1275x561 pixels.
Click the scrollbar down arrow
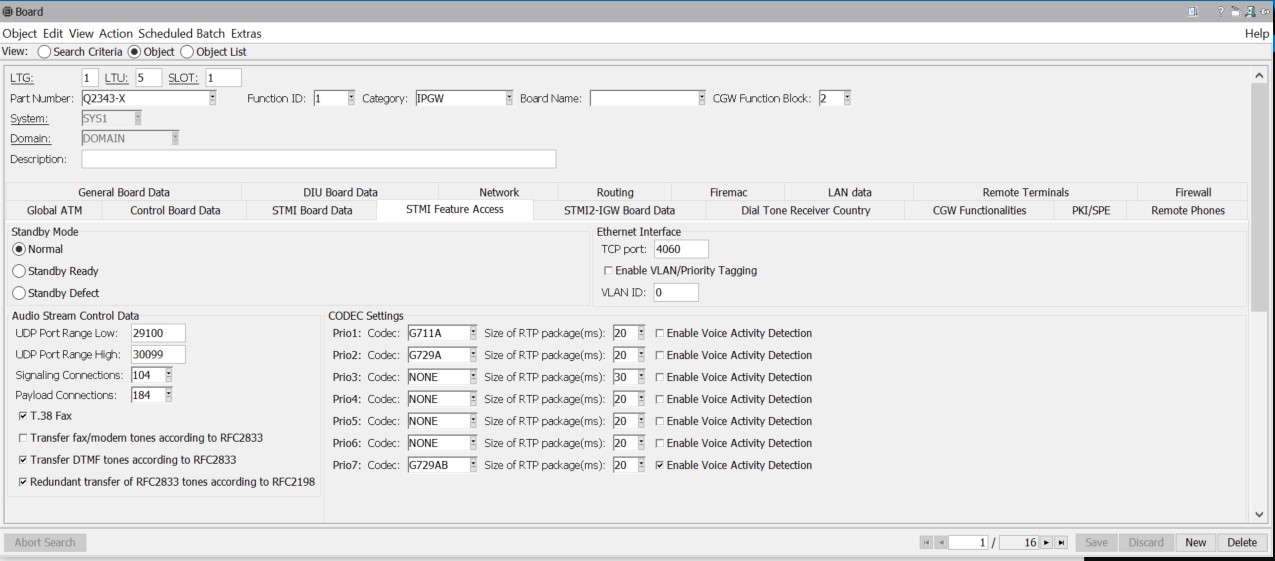pos(1258,514)
